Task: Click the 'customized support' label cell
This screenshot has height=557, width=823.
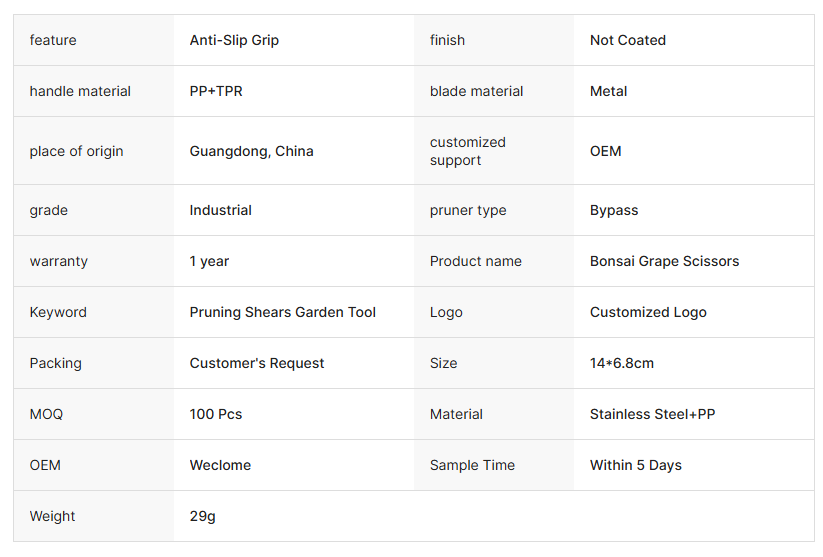Action: [468, 151]
